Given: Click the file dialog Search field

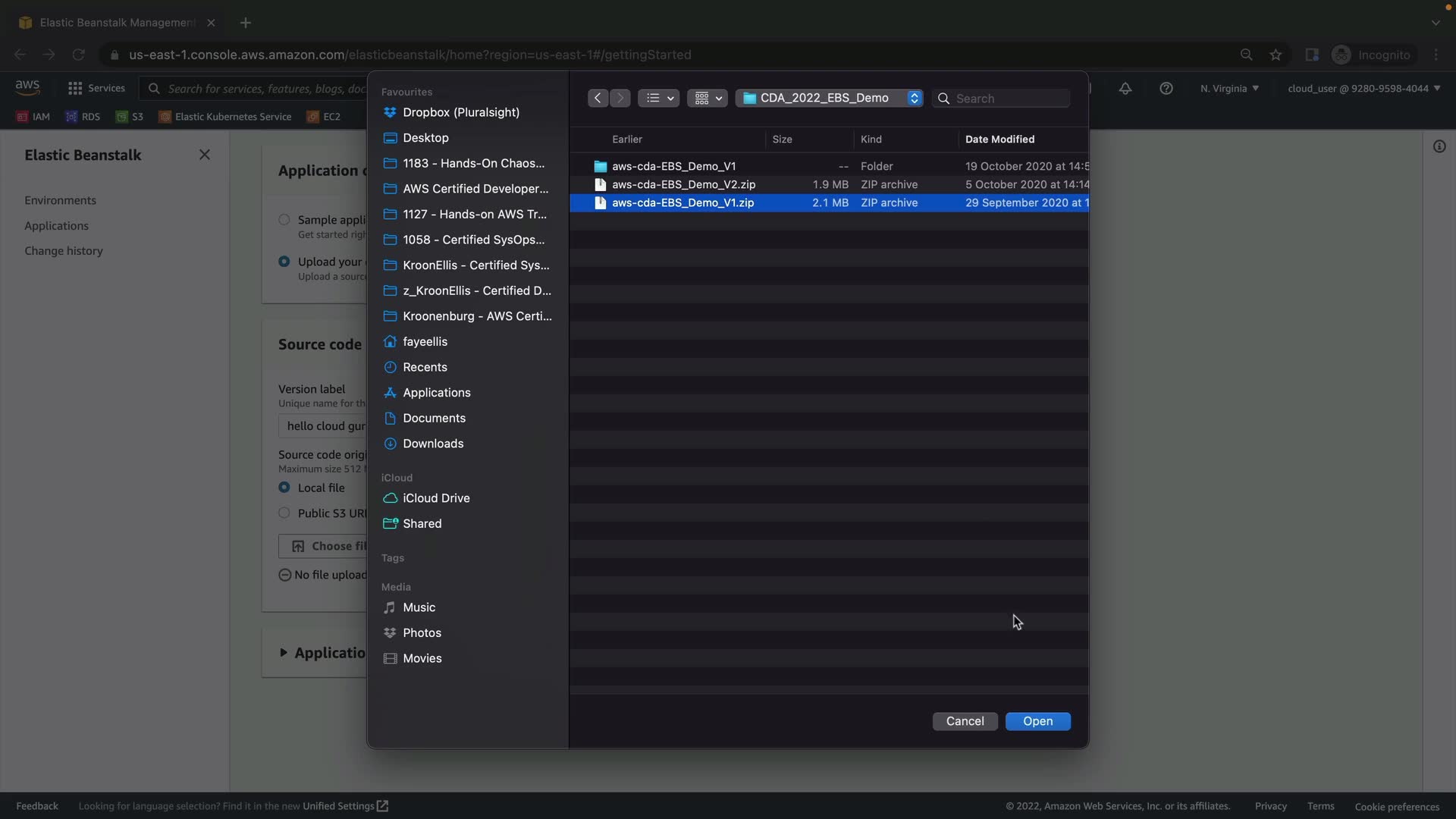Looking at the screenshot, I should coord(1009,99).
